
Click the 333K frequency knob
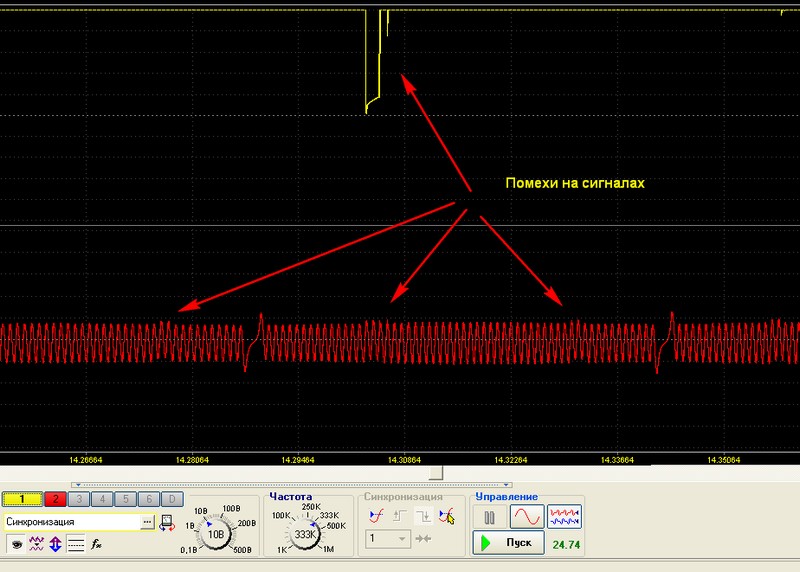coord(305,534)
